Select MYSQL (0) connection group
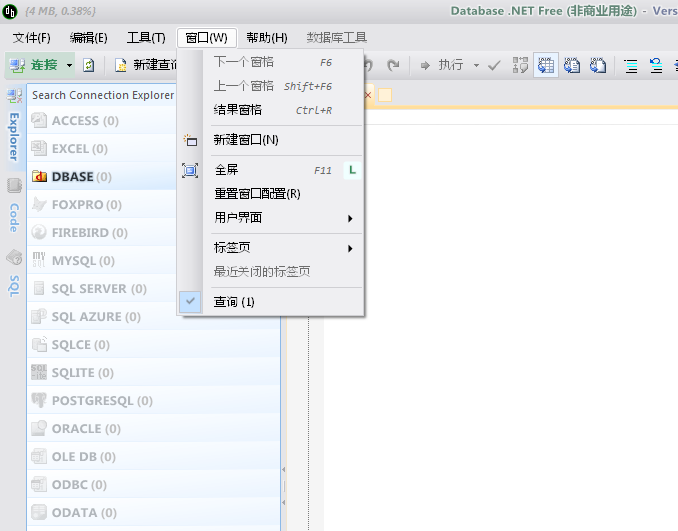 pyautogui.click(x=102, y=261)
